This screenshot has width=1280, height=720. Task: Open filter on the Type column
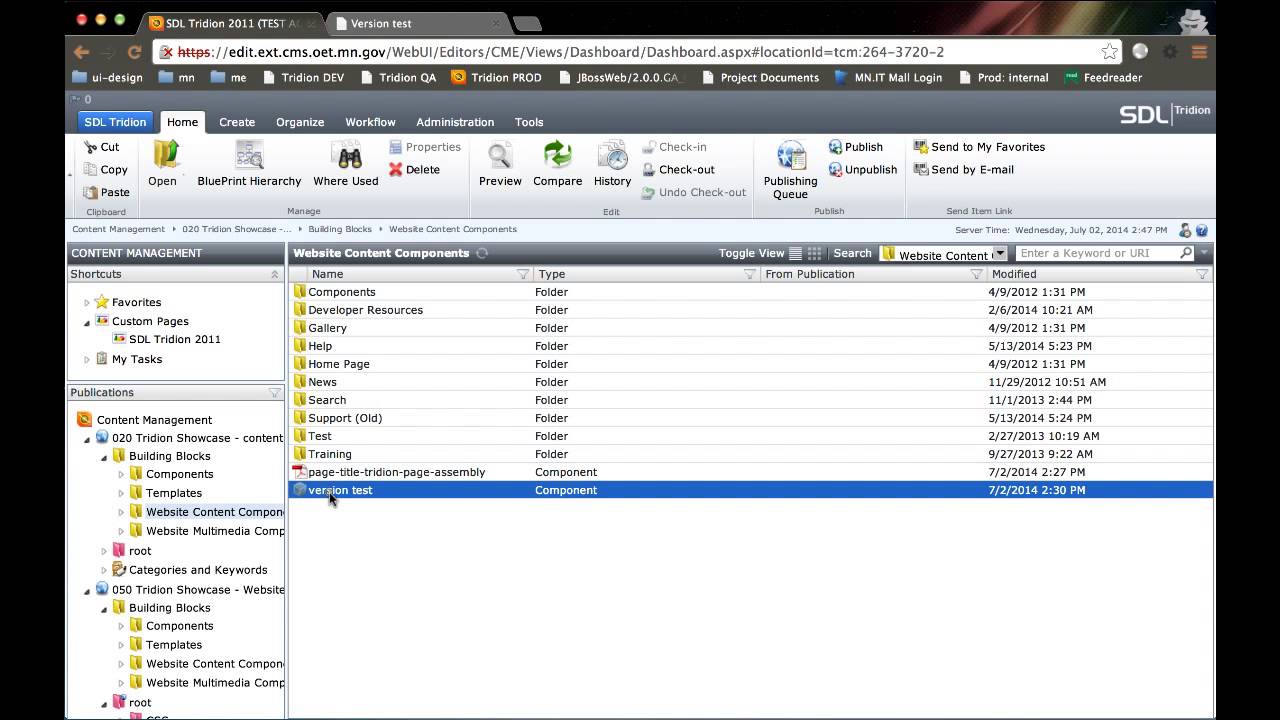749,274
